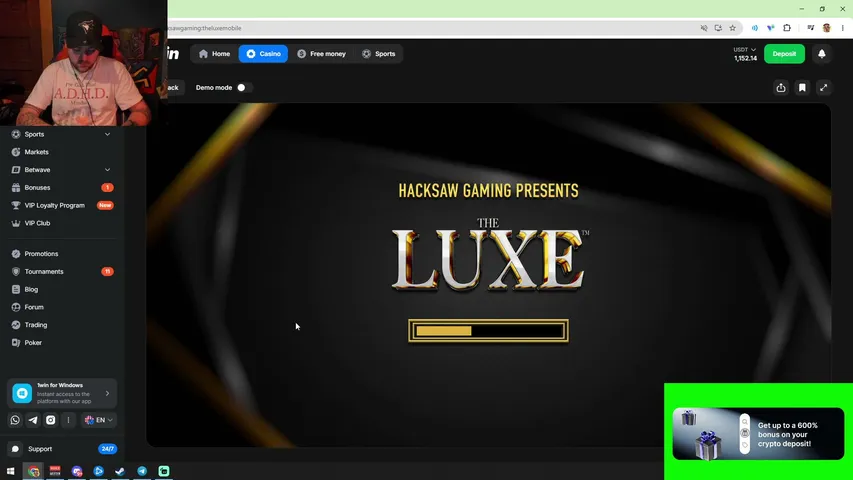
Task: Open Support 24/7 chat
Action: 62,449
